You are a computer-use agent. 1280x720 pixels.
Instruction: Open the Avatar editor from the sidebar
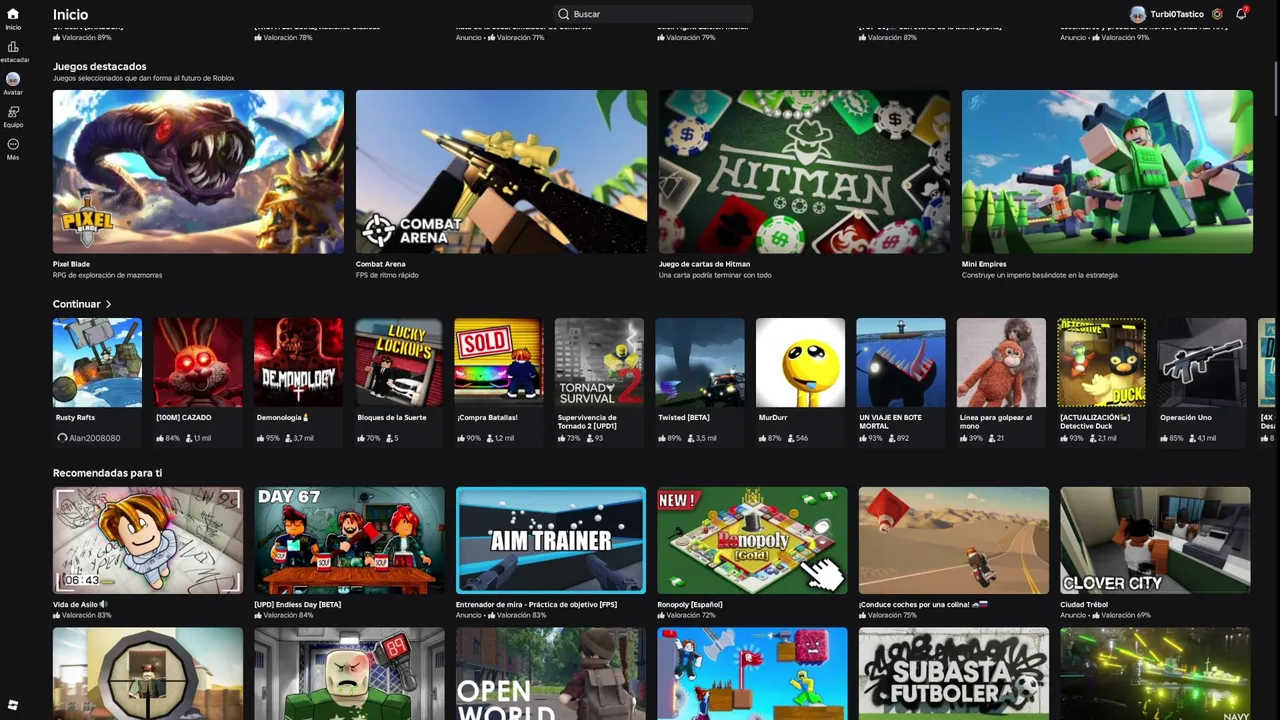[x=13, y=84]
